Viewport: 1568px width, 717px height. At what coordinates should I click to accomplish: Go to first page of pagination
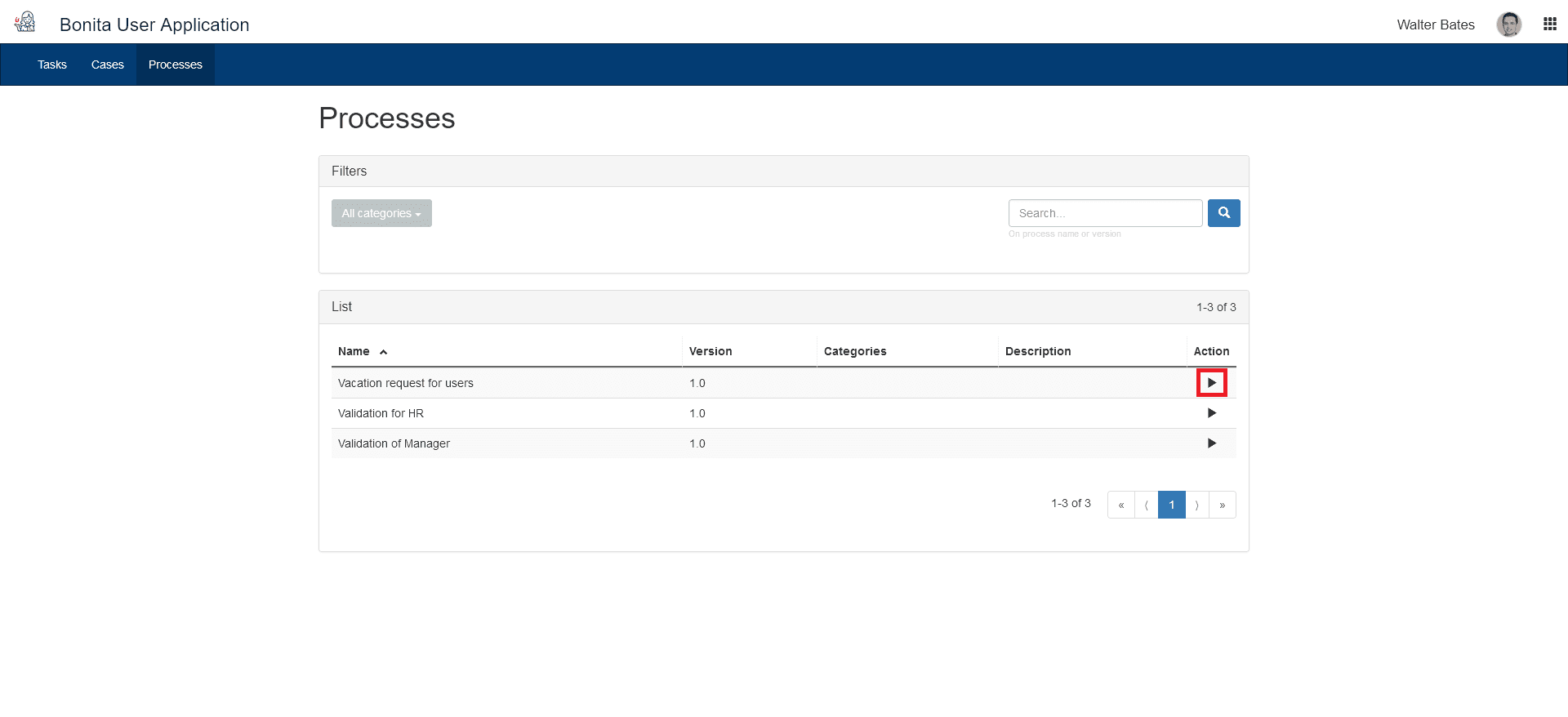1121,505
